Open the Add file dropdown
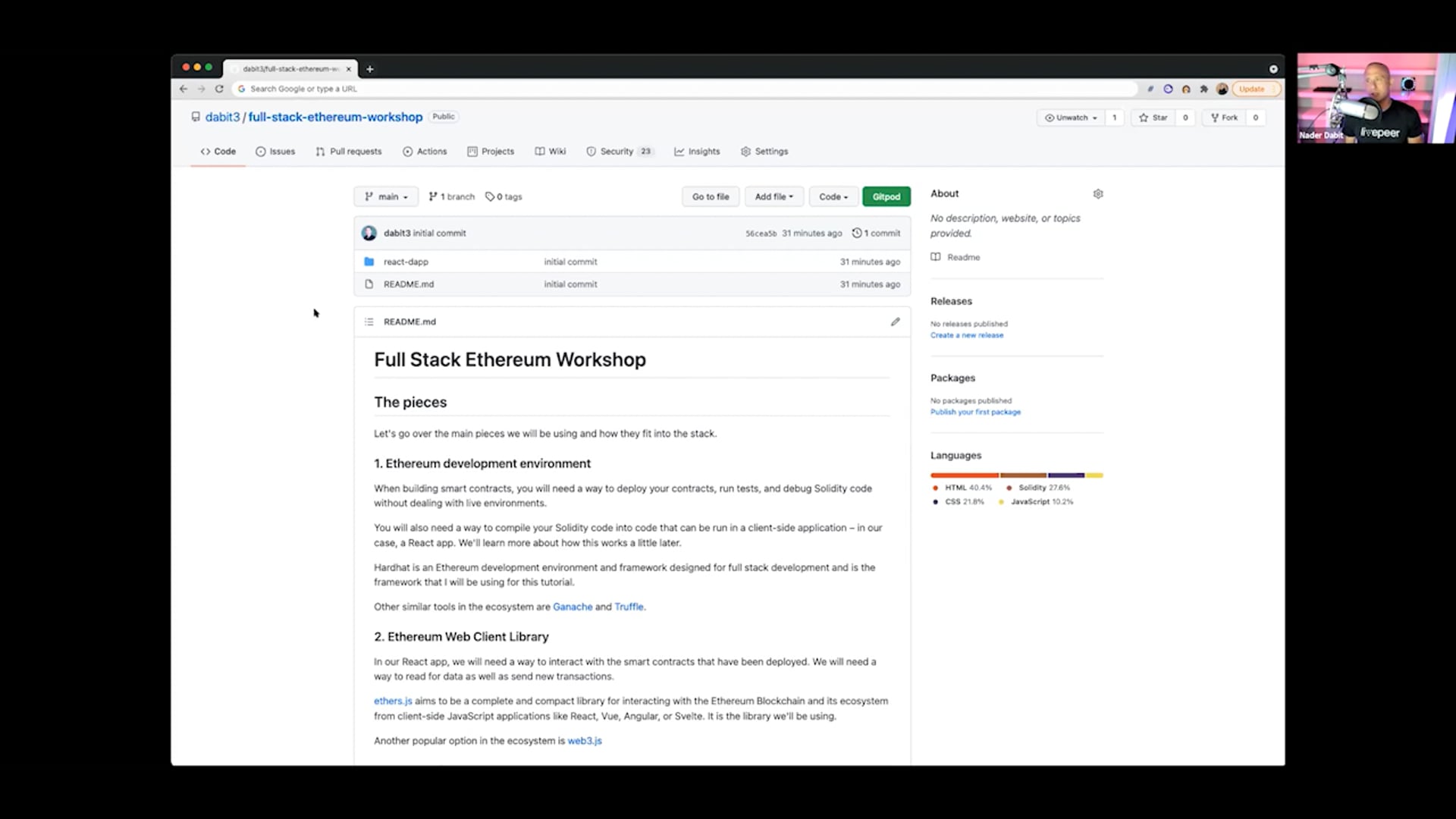The width and height of the screenshot is (1456, 819). (x=773, y=196)
